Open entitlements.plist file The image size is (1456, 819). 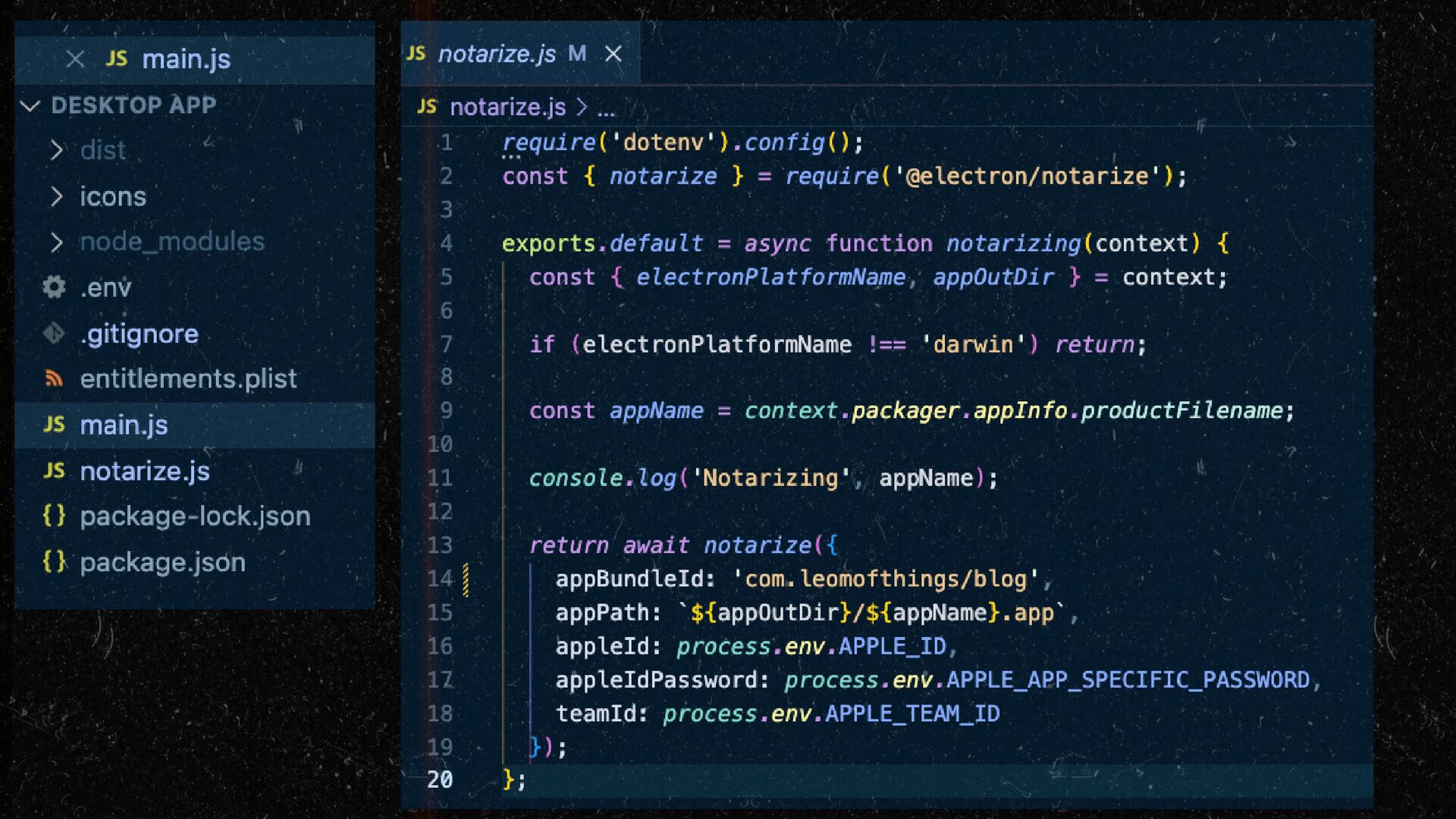tap(188, 378)
